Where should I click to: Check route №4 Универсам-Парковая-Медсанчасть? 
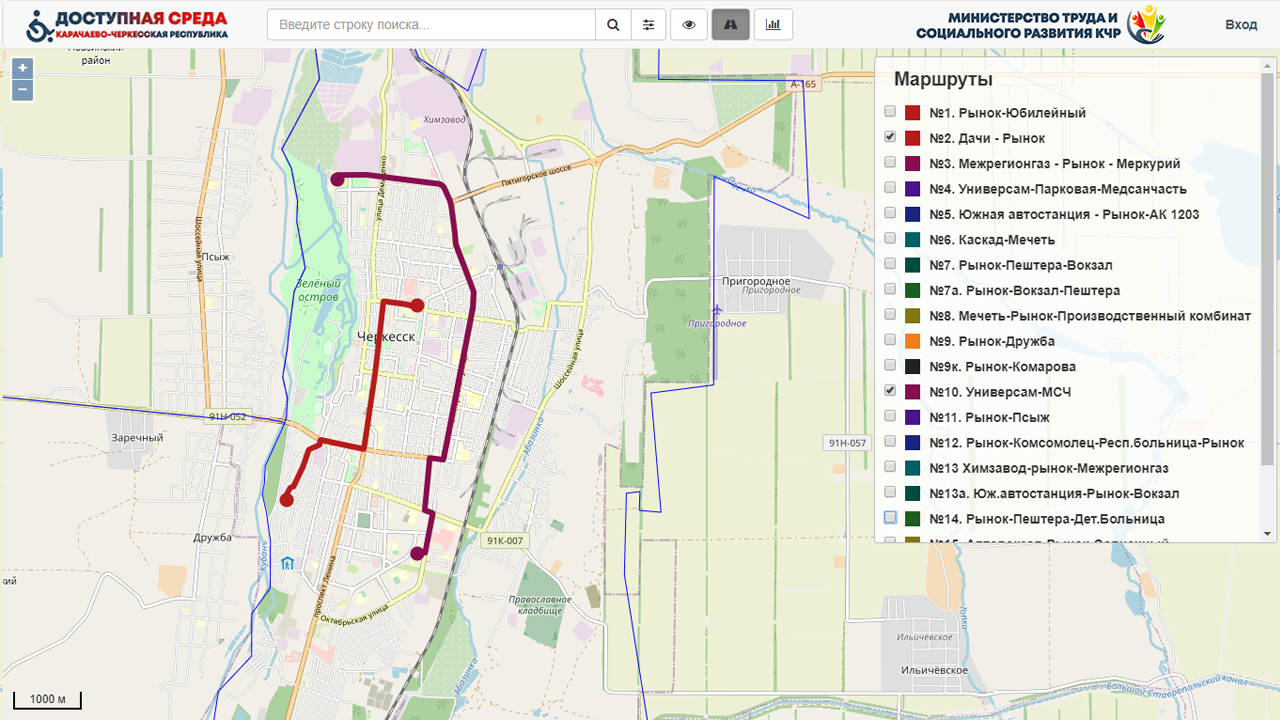pyautogui.click(x=890, y=188)
